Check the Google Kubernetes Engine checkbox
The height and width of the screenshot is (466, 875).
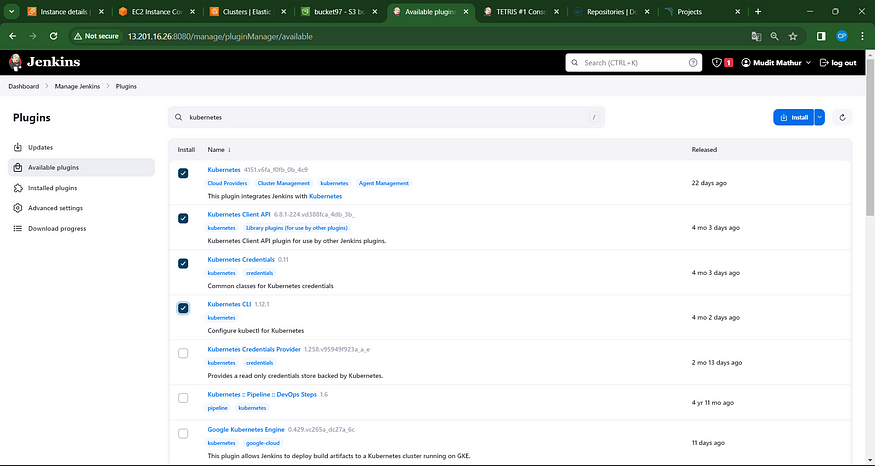(x=183, y=434)
